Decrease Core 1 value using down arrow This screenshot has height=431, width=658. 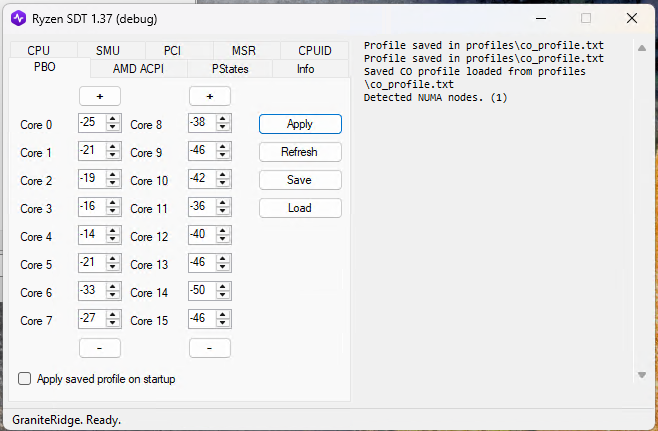tap(112, 155)
